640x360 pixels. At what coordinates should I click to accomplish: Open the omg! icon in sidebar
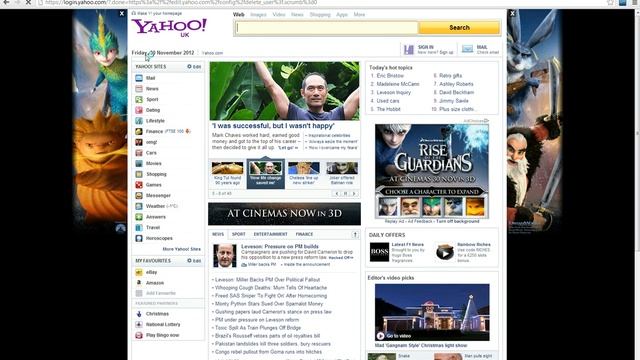click(139, 142)
